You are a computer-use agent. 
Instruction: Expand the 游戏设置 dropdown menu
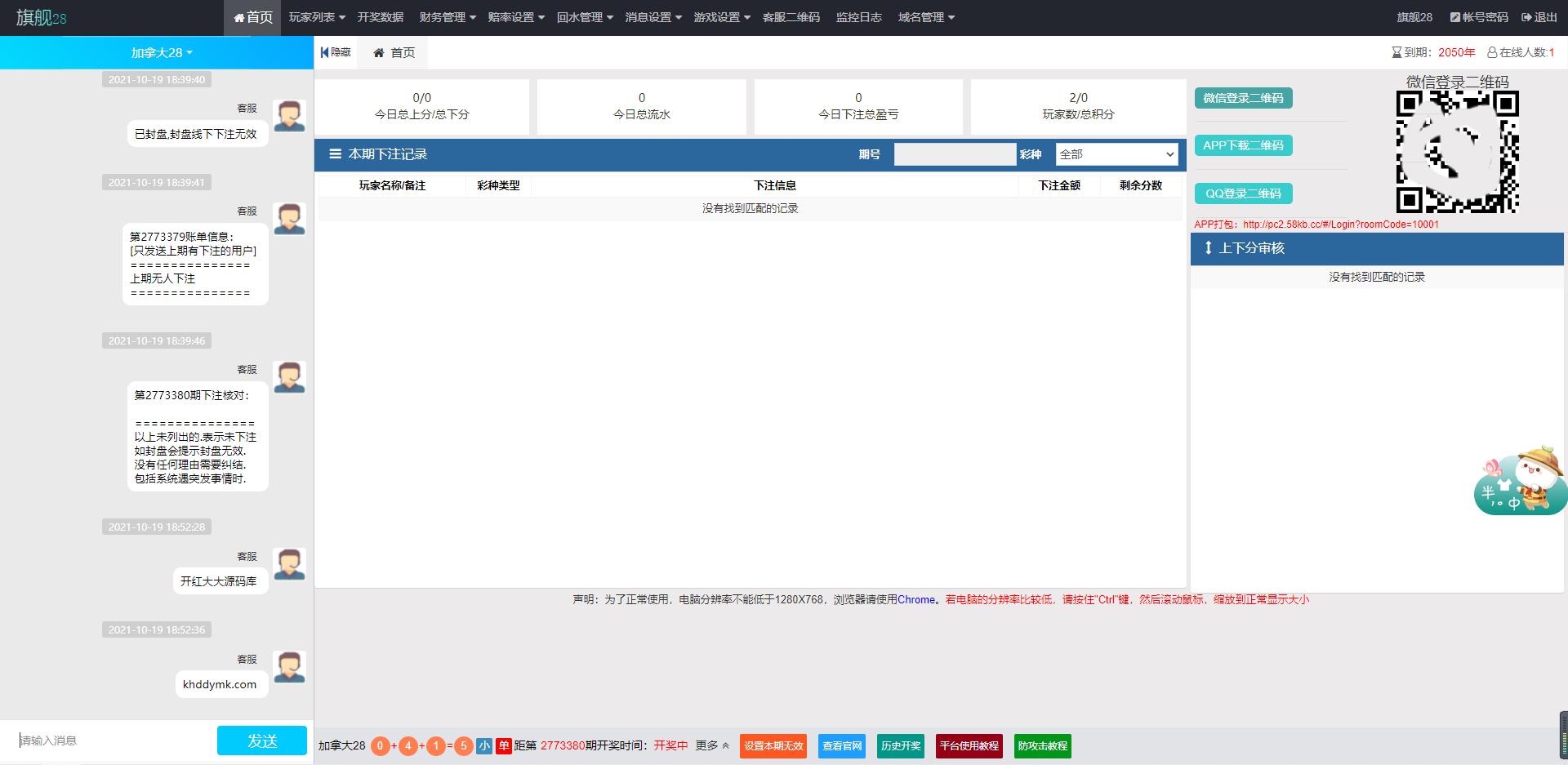click(x=722, y=17)
